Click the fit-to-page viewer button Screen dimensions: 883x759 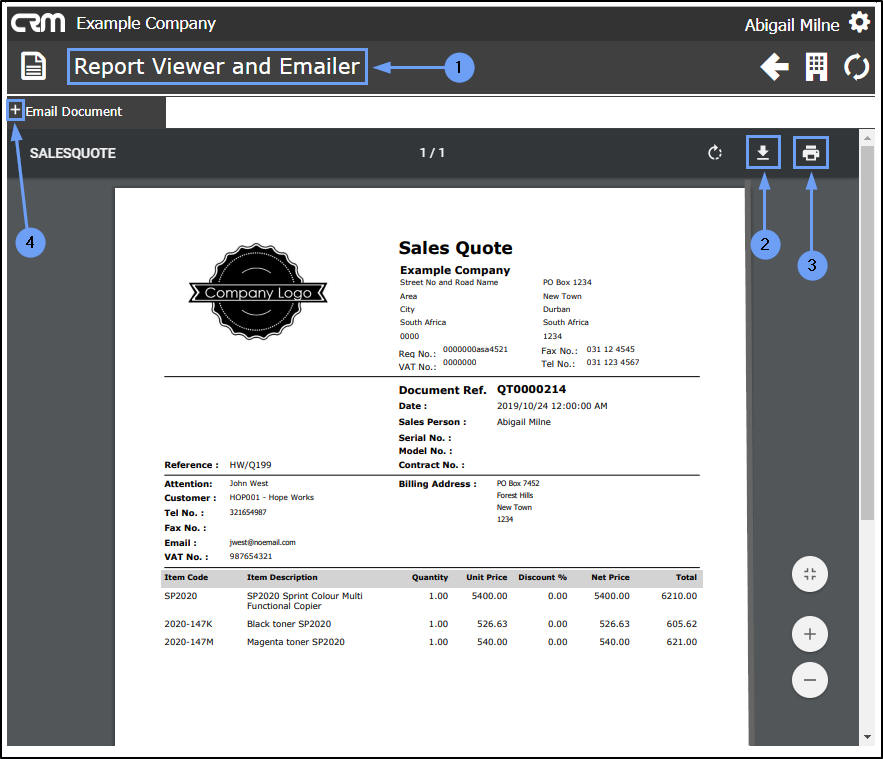809,574
